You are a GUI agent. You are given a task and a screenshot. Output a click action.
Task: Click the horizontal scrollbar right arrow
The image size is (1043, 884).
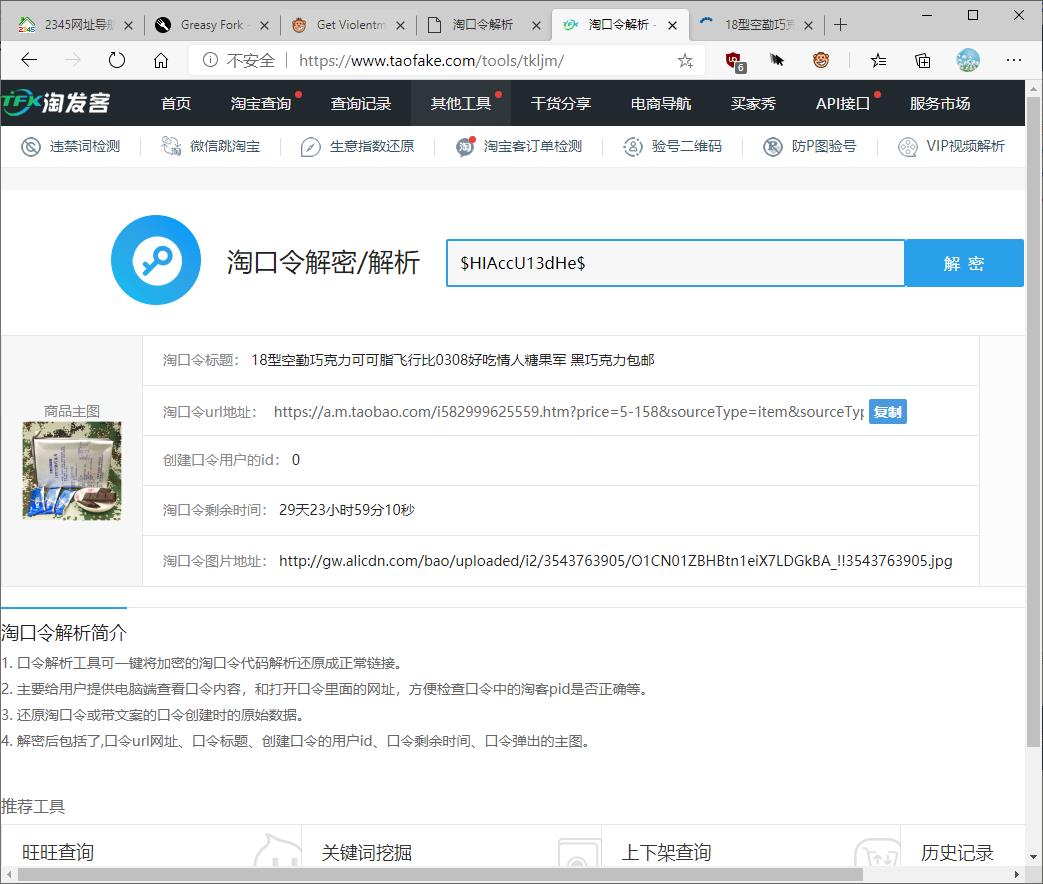point(1016,874)
